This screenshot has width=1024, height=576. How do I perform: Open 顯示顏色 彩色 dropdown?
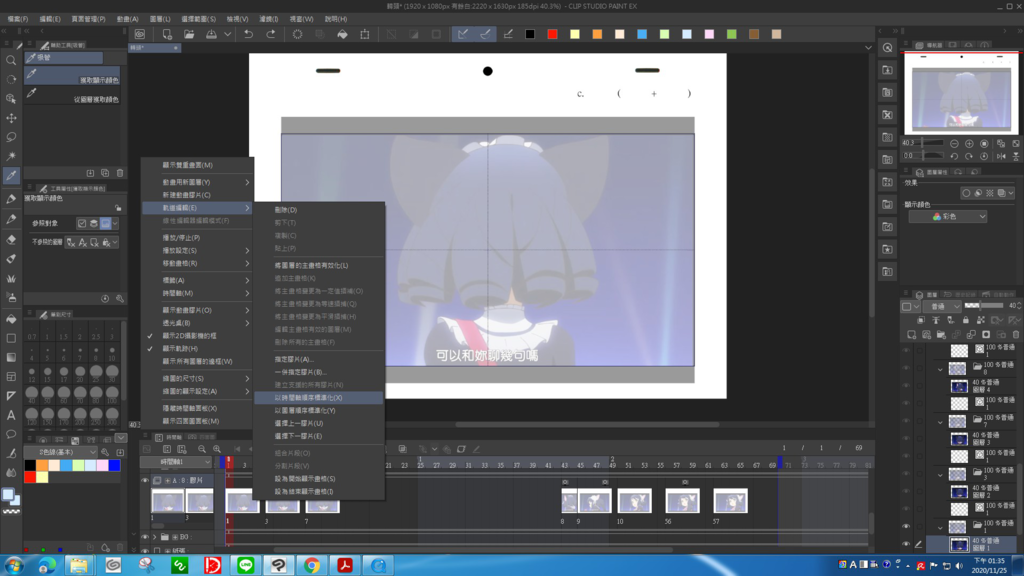[x=948, y=216]
